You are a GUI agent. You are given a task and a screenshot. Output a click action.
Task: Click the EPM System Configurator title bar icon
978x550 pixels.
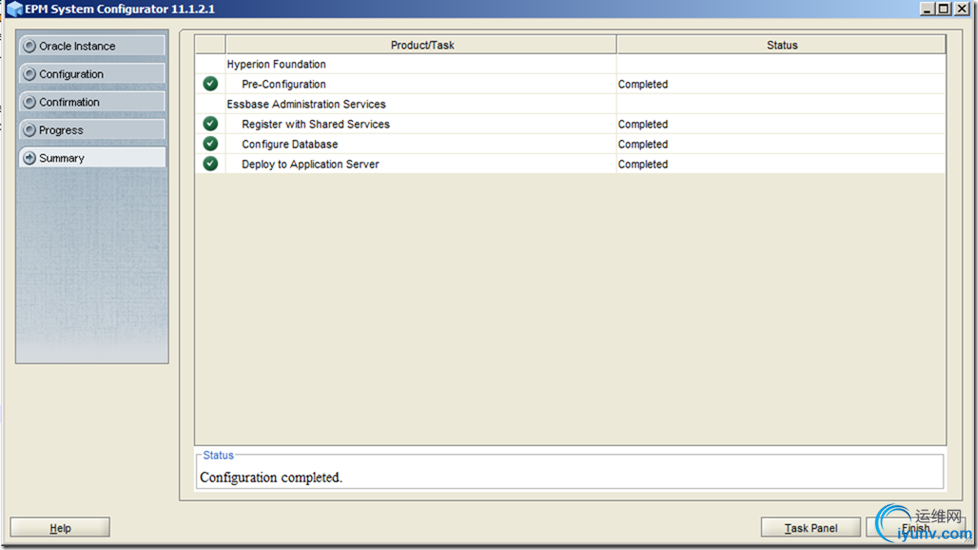click(x=14, y=9)
